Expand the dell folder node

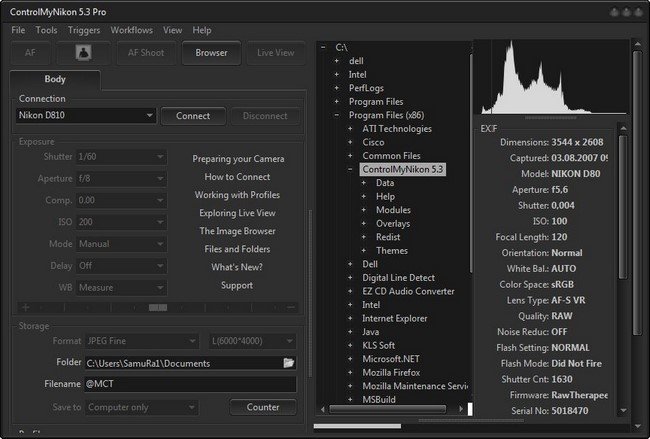click(337, 61)
